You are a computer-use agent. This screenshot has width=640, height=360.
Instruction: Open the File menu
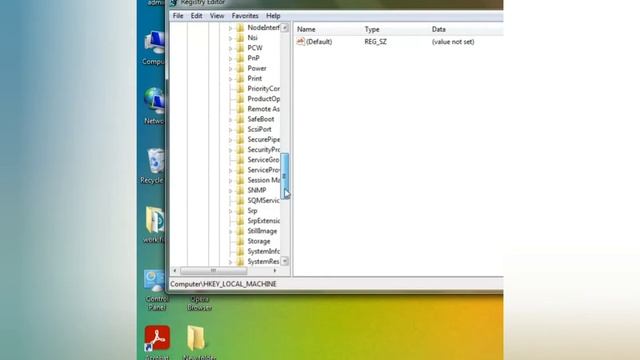tap(178, 16)
